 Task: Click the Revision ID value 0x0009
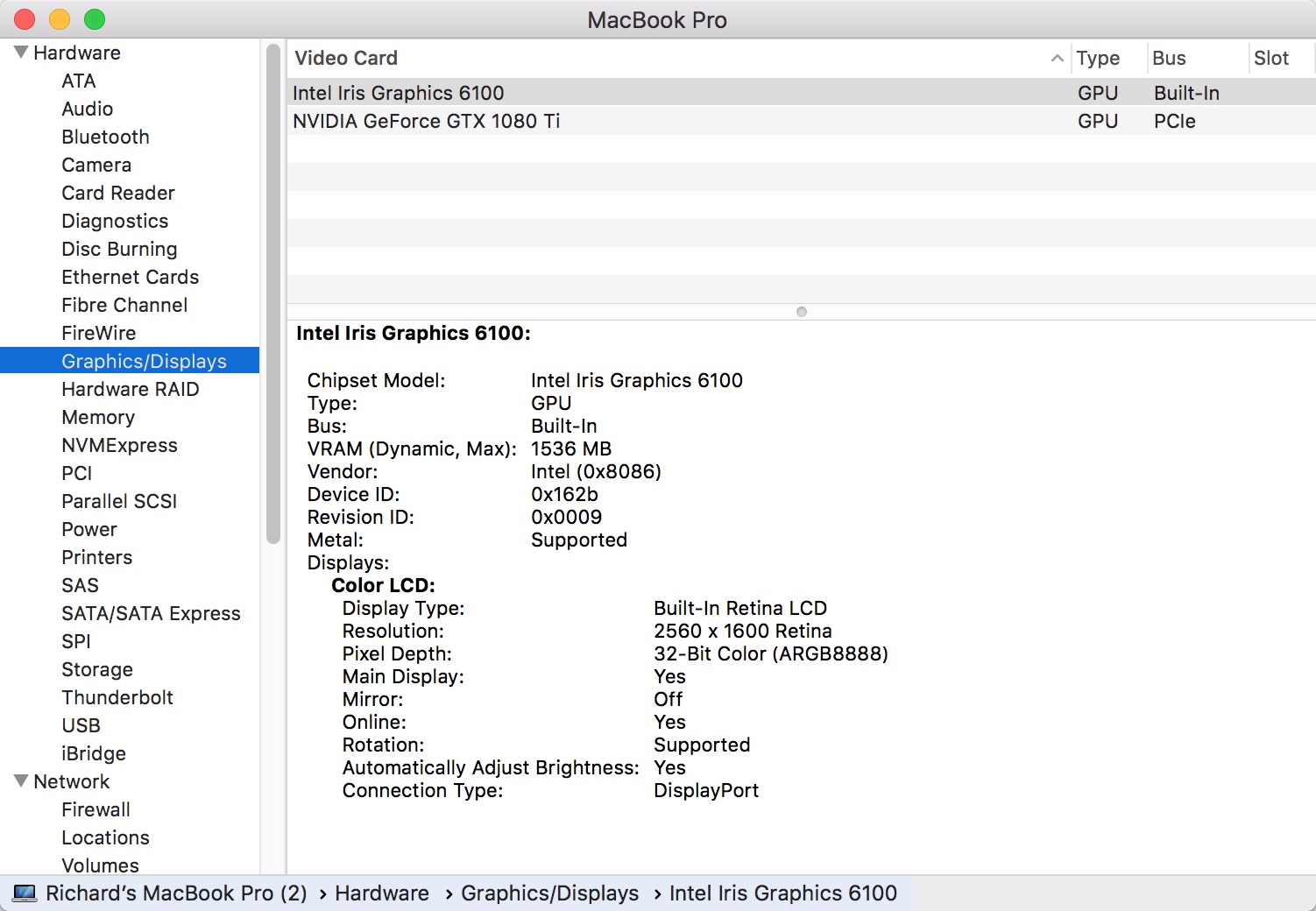pyautogui.click(x=566, y=517)
